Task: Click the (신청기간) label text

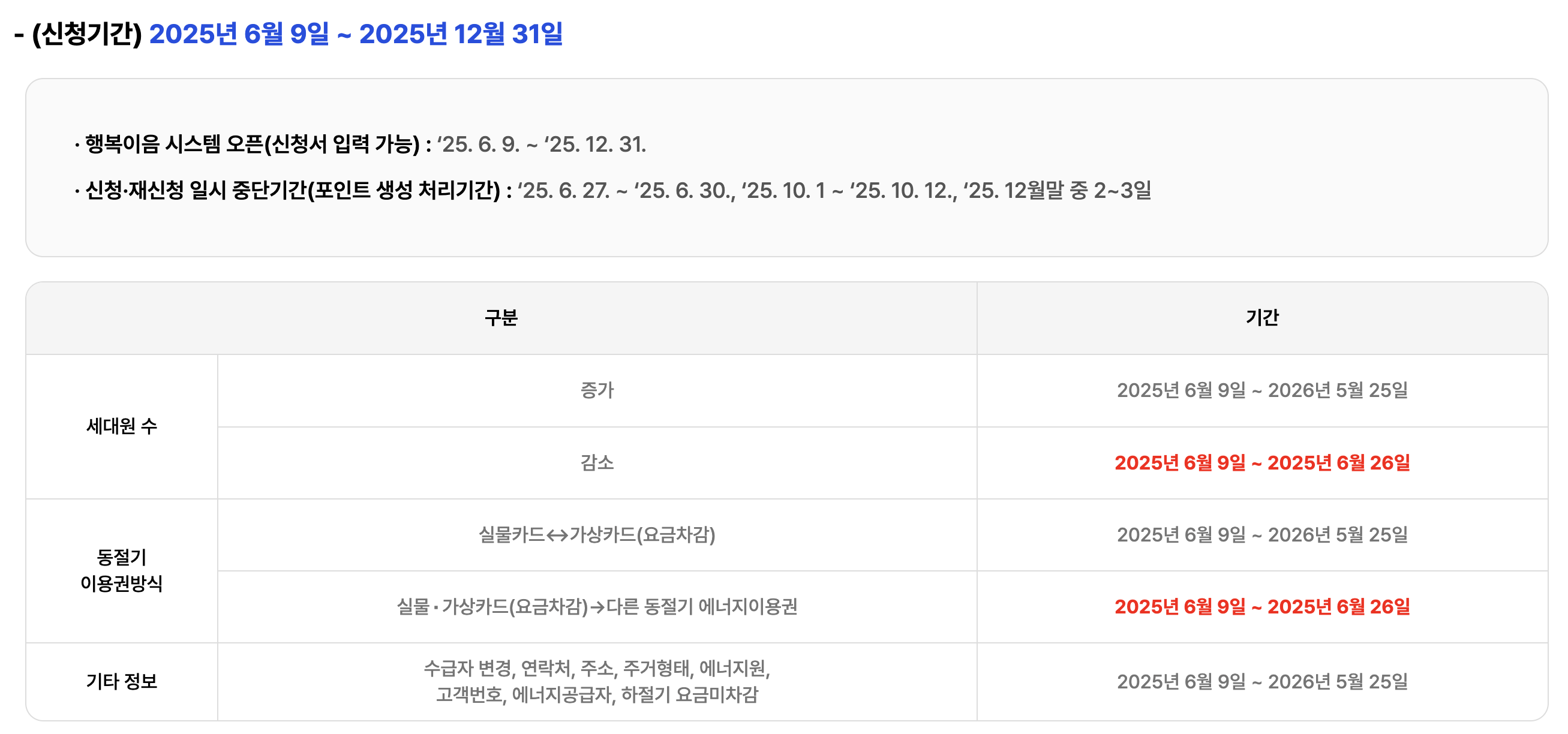Action: click(87, 34)
